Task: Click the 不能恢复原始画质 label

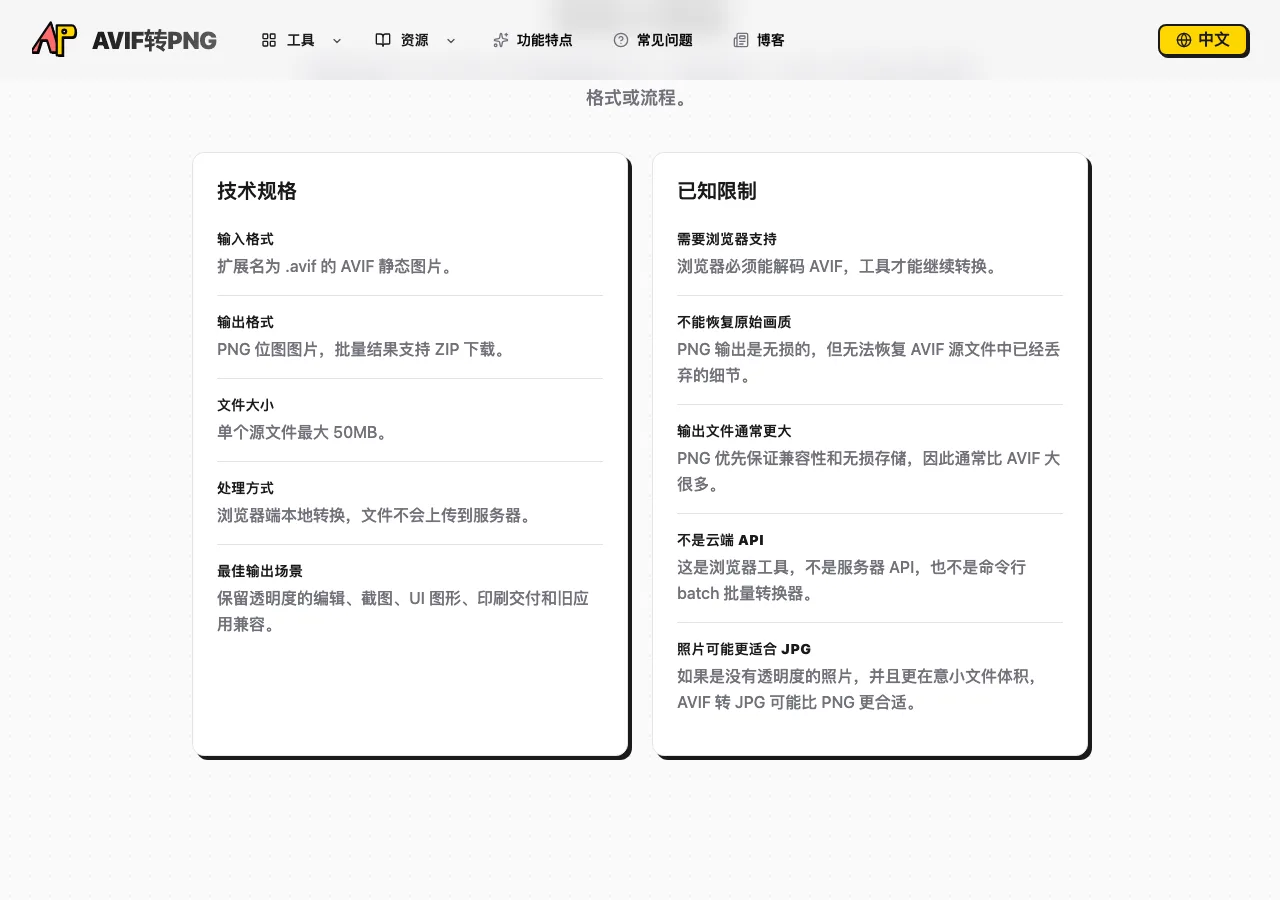Action: coord(734,322)
